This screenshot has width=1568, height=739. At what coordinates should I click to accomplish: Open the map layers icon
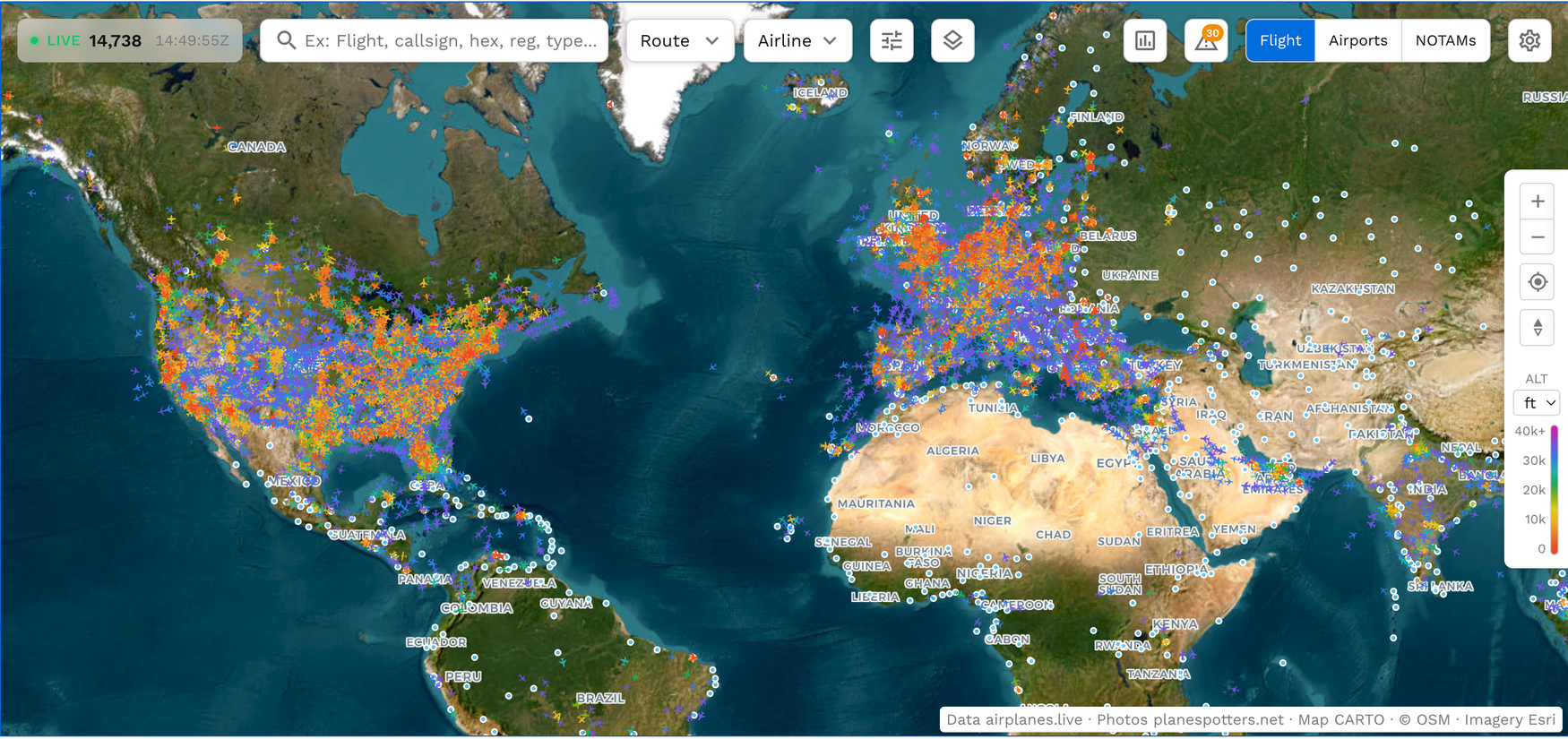point(952,40)
